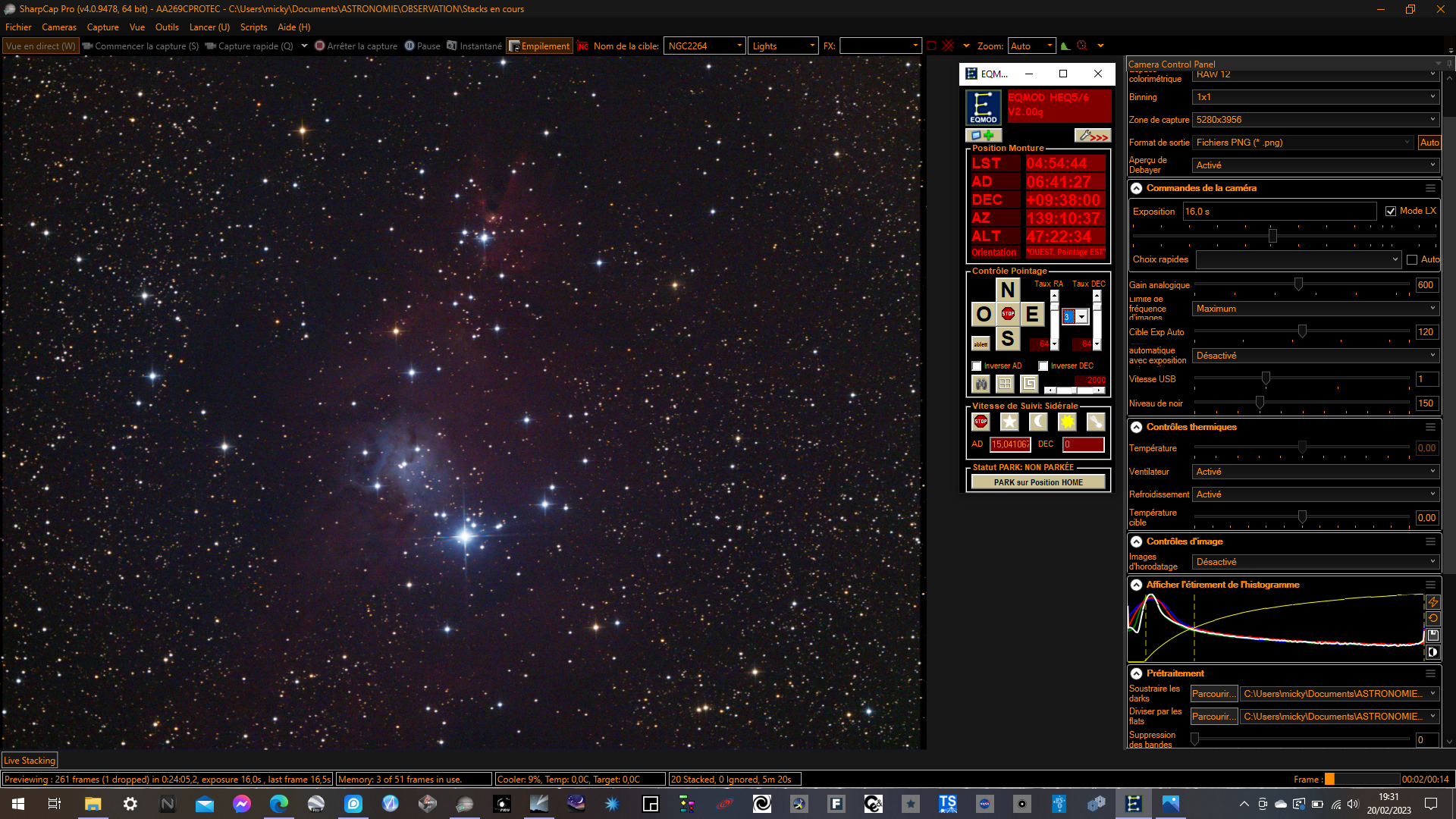The image size is (1456, 819).
Task: Click PARK sur Position HOME button
Action: pos(1038,482)
